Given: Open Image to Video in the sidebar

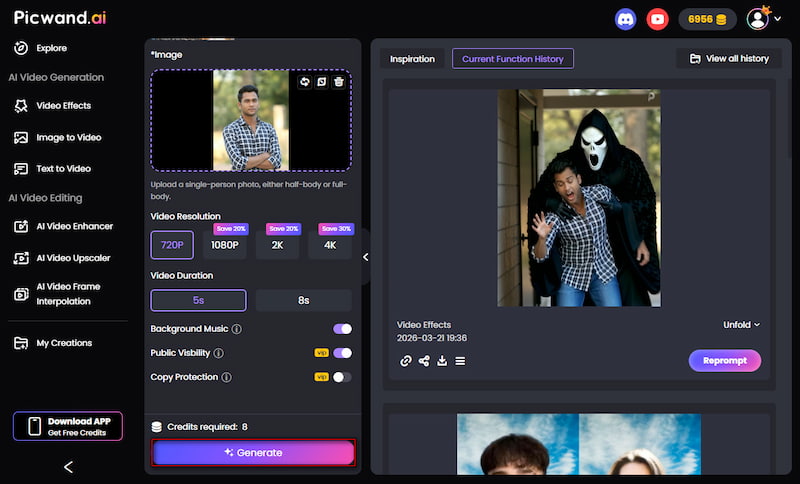Looking at the screenshot, I should click(x=58, y=137).
